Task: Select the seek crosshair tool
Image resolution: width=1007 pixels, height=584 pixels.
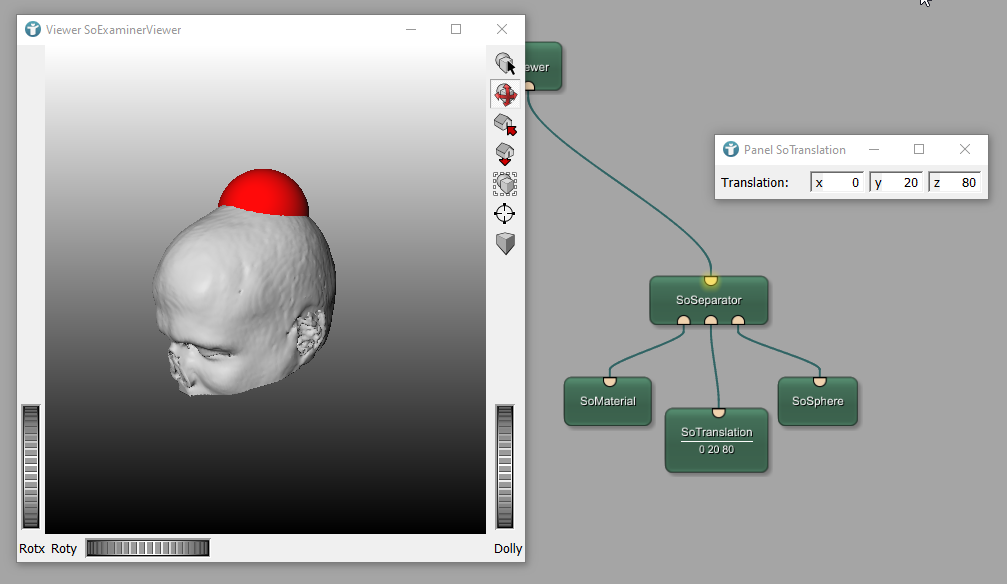Action: [x=505, y=213]
